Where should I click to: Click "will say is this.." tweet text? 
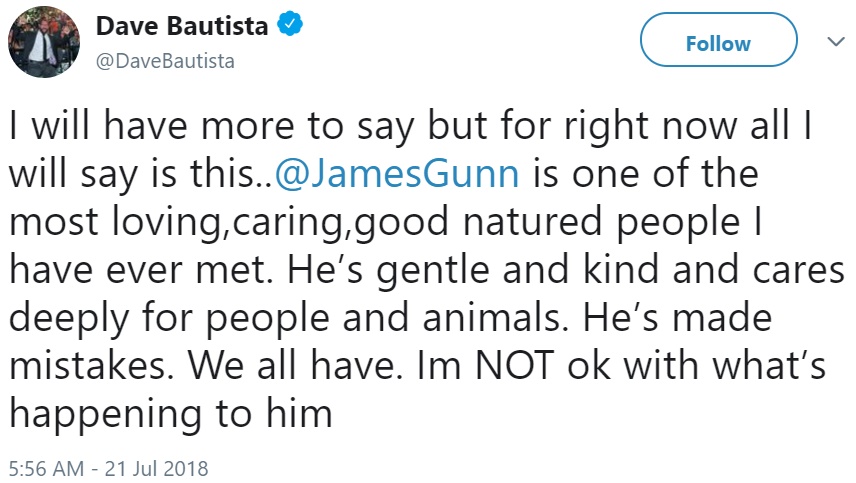pos(140,174)
